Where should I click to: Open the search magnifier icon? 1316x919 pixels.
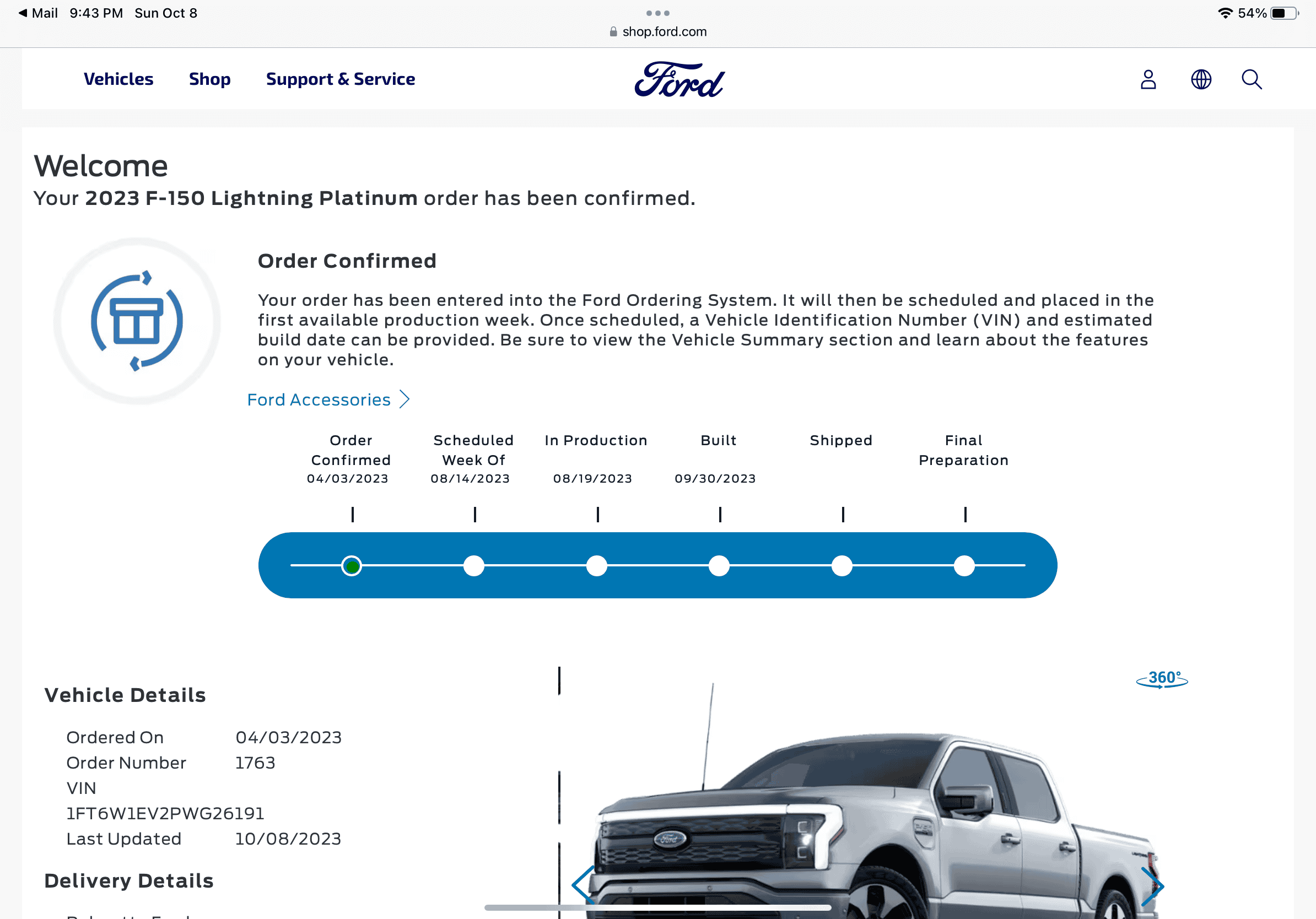pyautogui.click(x=1251, y=80)
